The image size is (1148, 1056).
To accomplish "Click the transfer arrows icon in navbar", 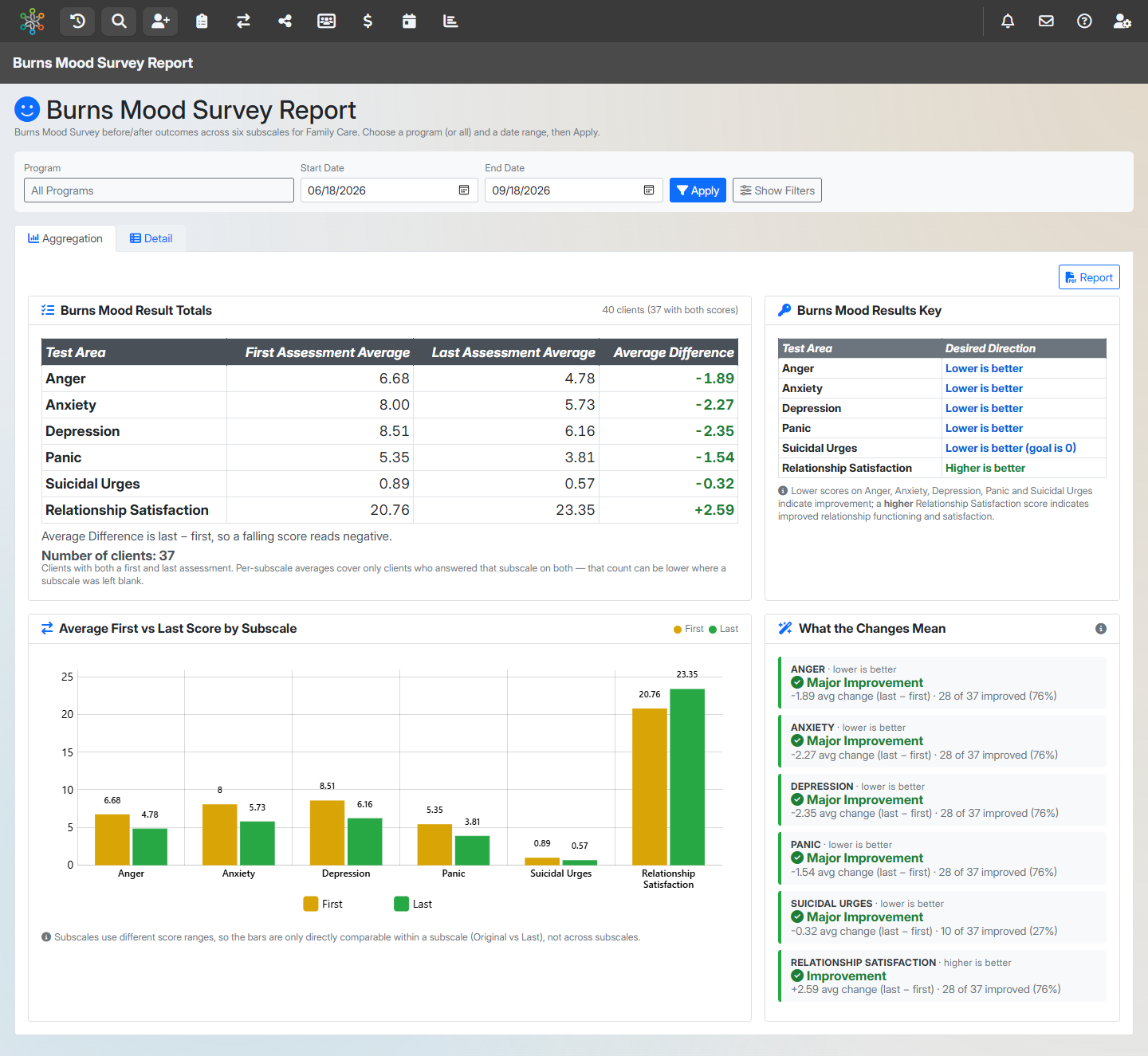I will point(243,21).
